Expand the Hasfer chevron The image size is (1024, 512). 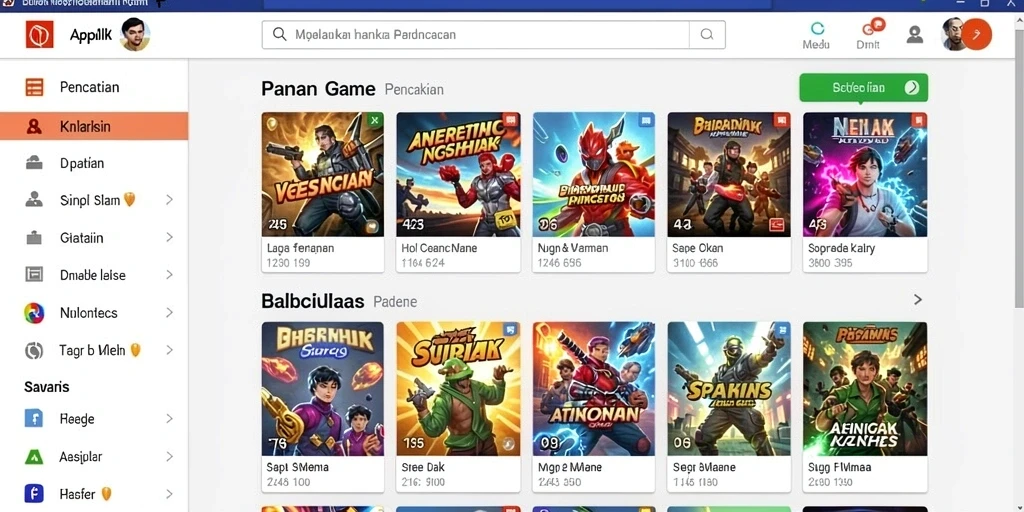169,494
